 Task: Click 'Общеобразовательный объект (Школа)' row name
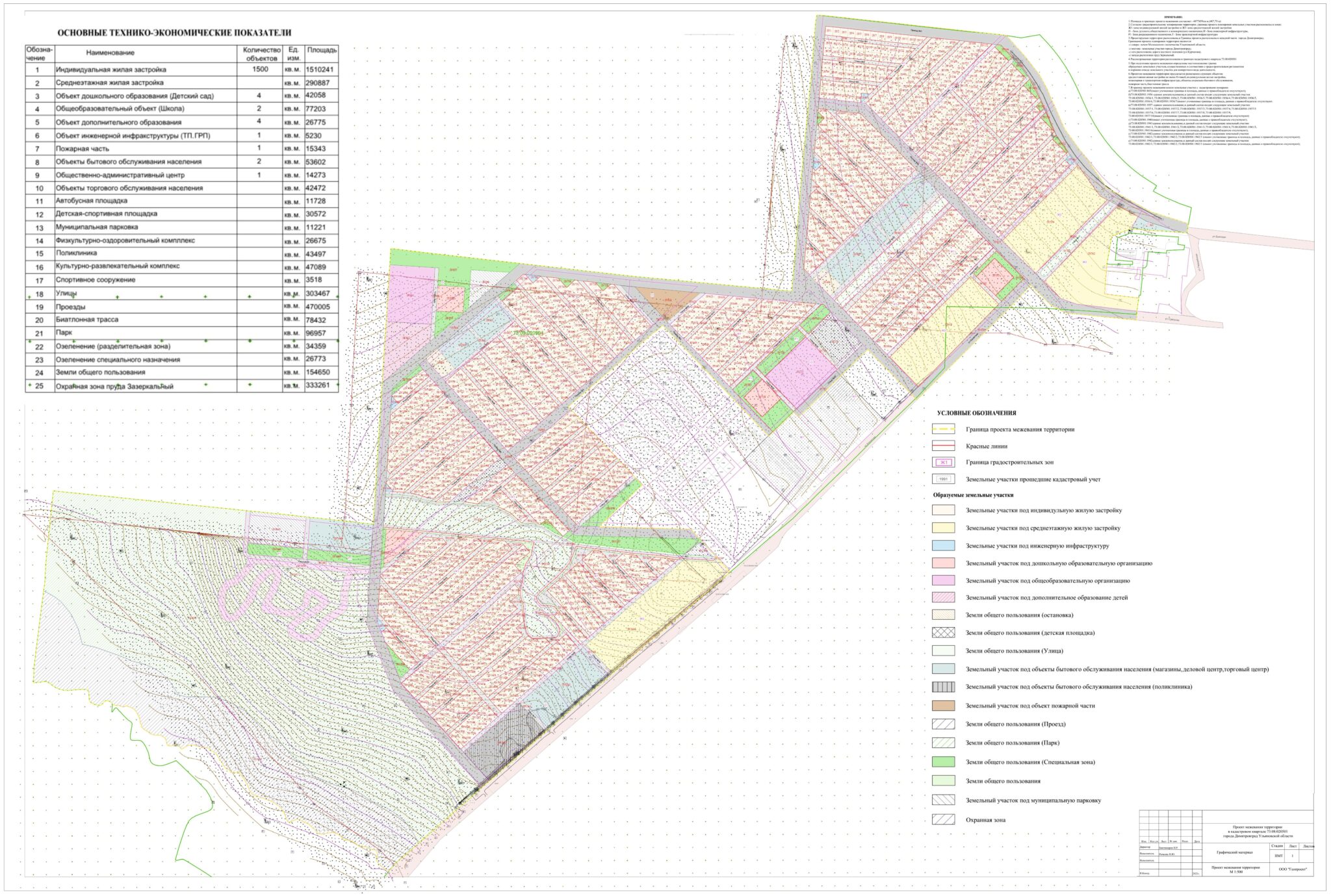pos(120,109)
